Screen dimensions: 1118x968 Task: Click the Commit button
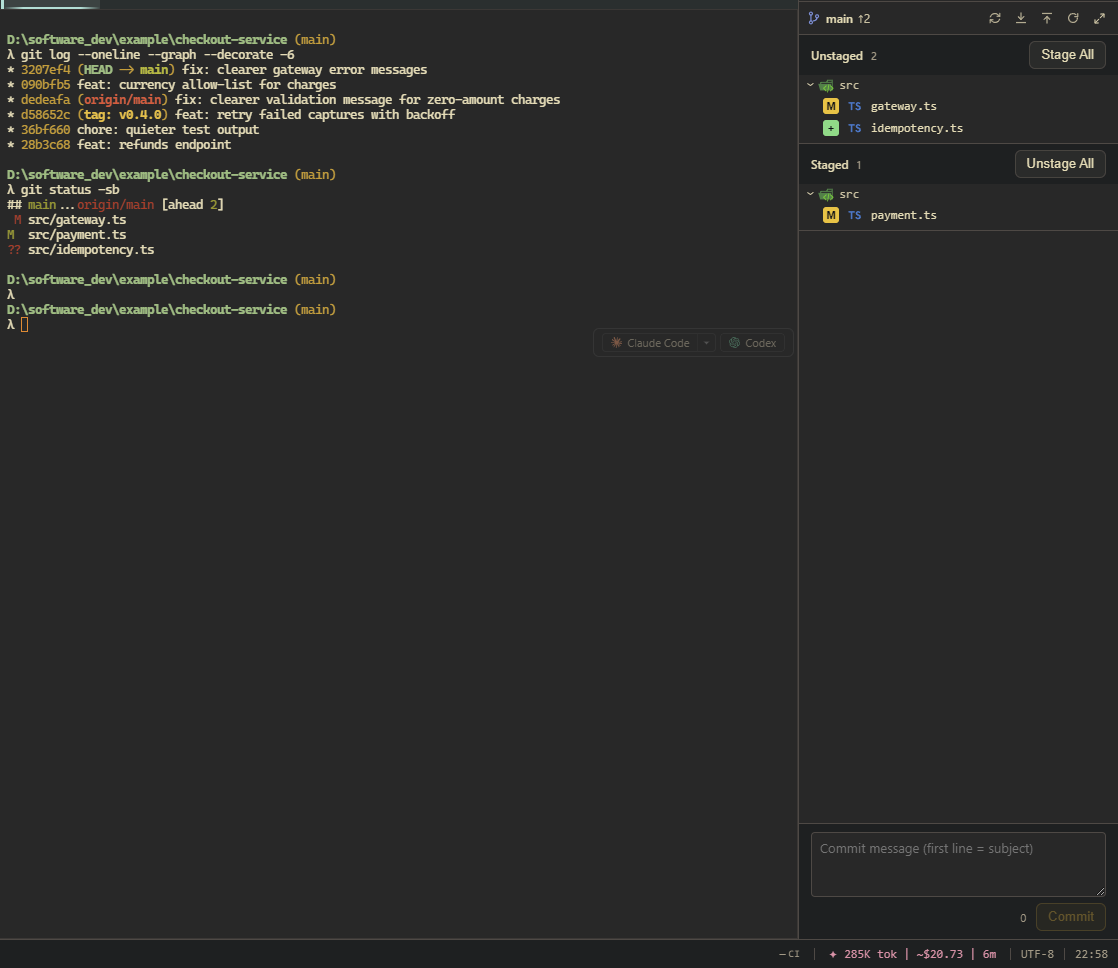[x=1070, y=917]
